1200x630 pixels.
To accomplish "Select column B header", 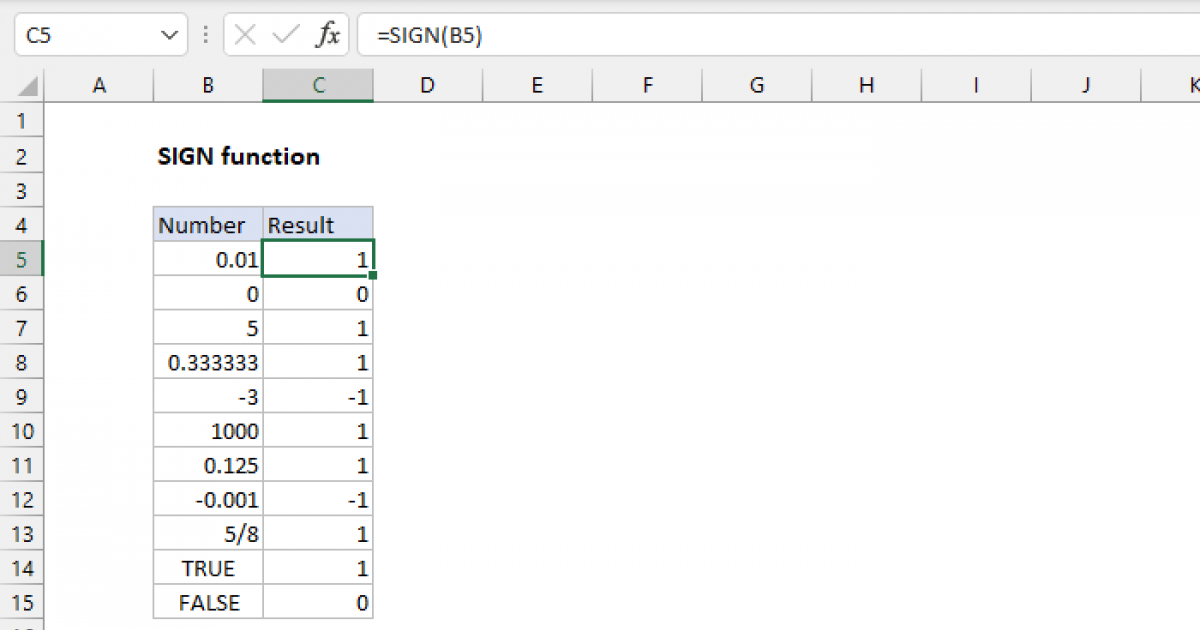I will point(208,86).
